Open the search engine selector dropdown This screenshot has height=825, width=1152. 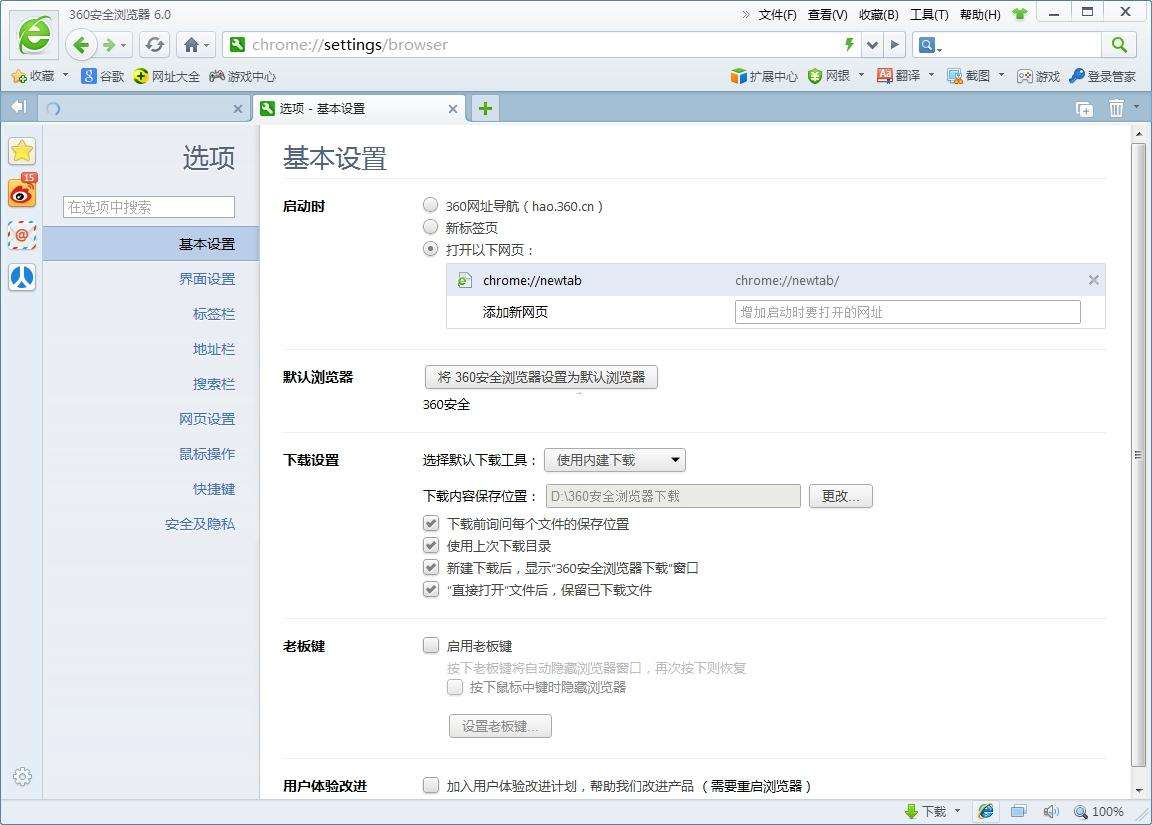click(930, 46)
